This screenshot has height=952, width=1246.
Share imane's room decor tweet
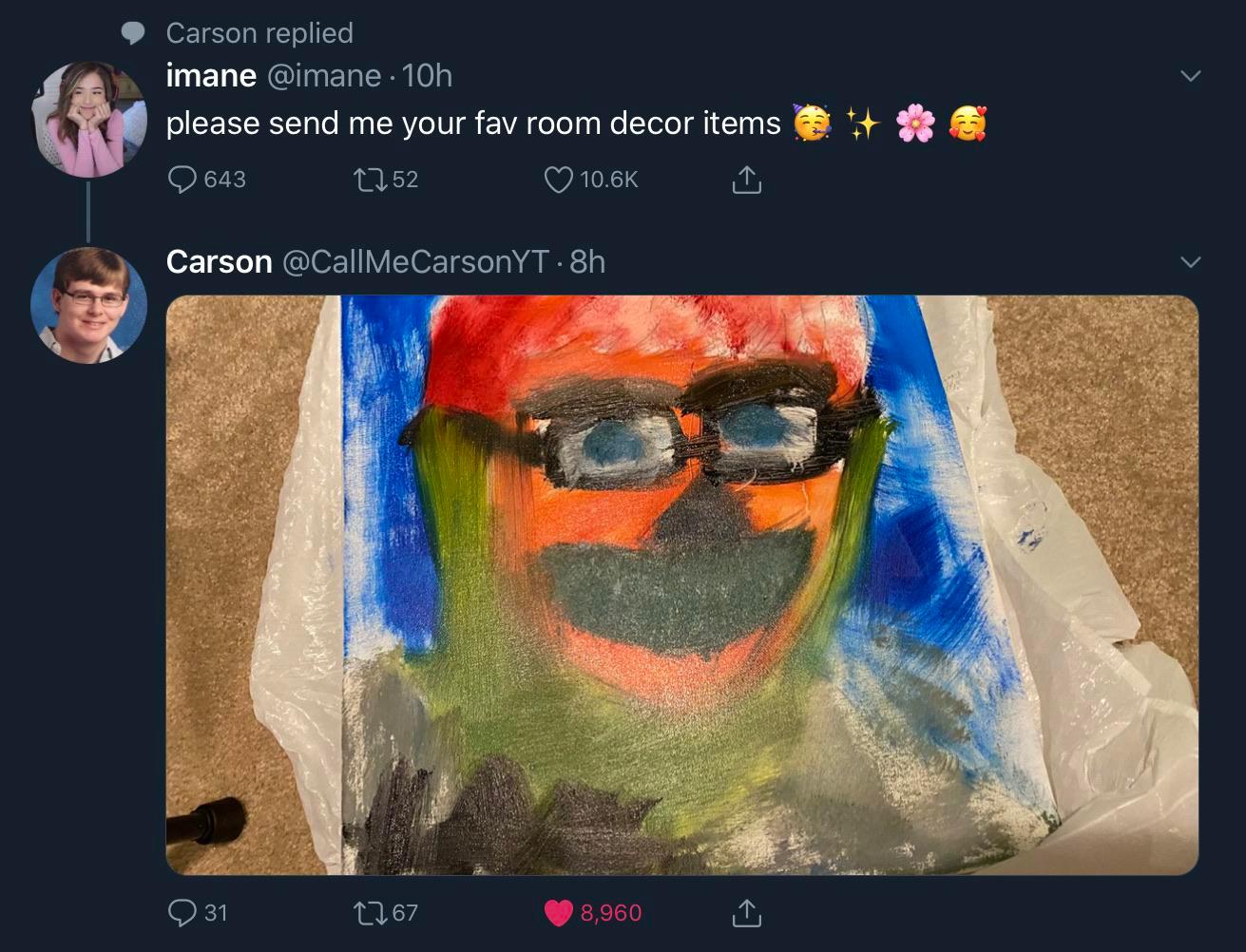(x=746, y=180)
